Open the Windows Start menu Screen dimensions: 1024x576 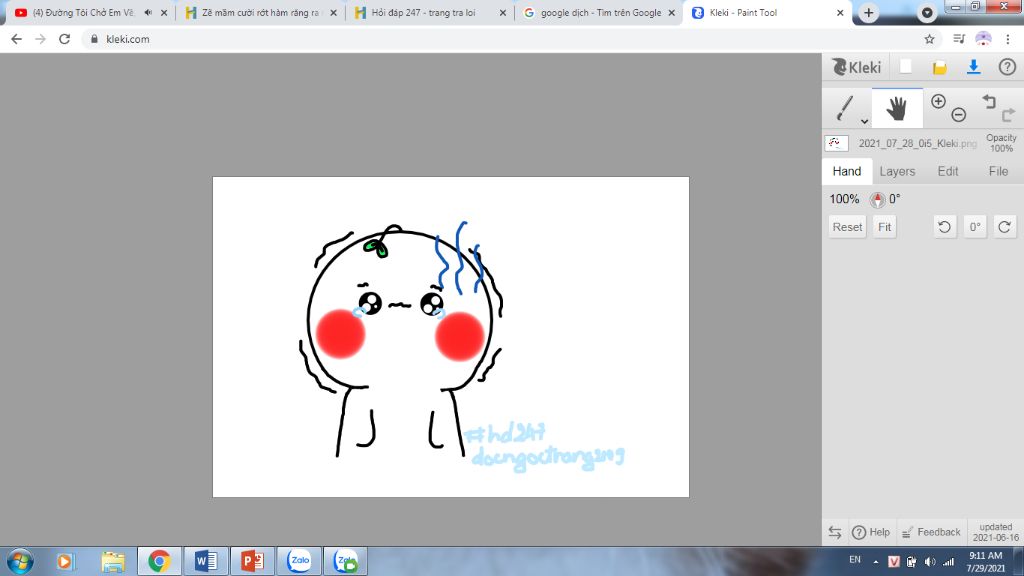20,561
